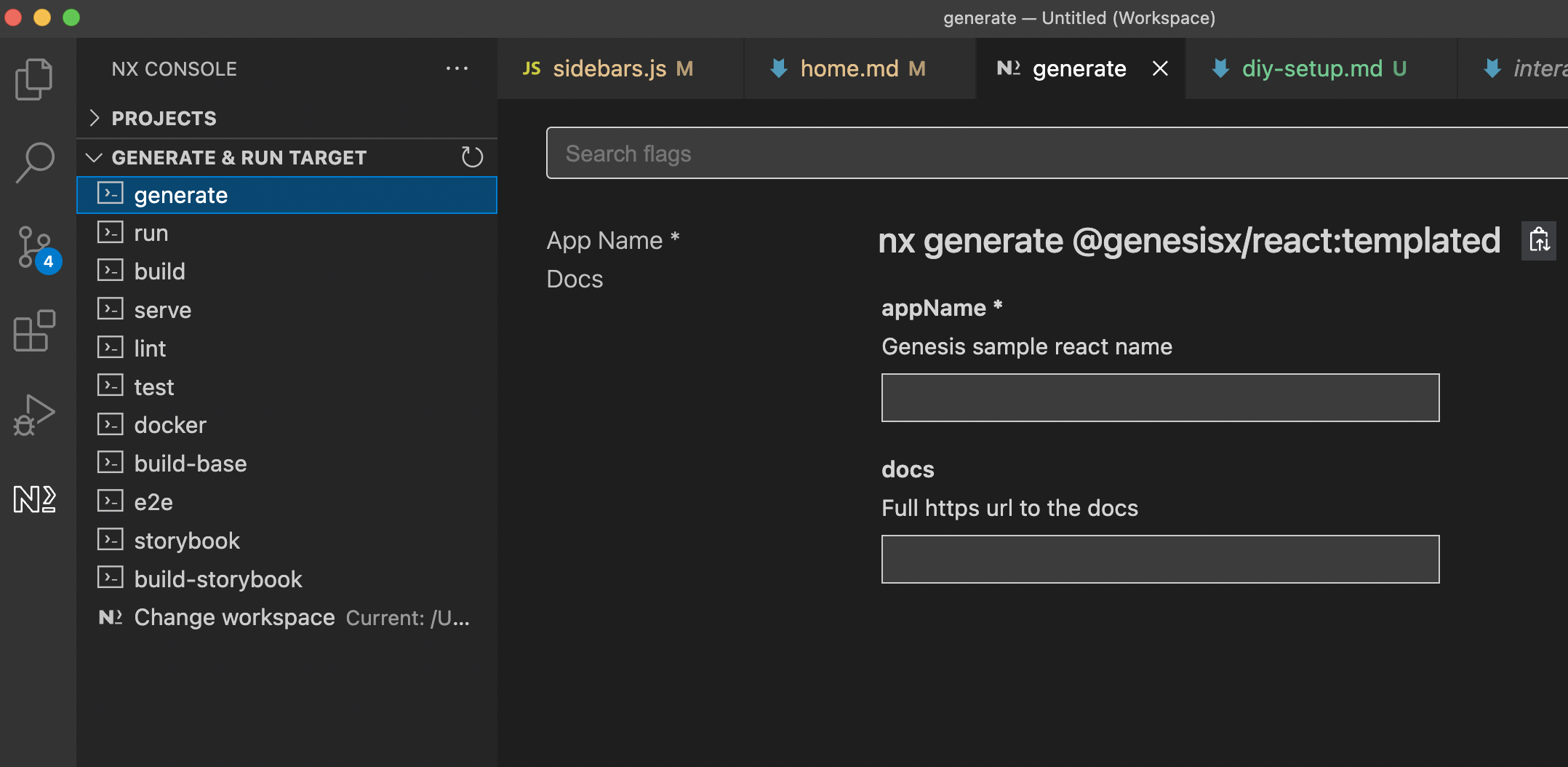Viewport: 1568px width, 767px height.
Task: Click the e2e target terminal icon
Action: (x=111, y=501)
